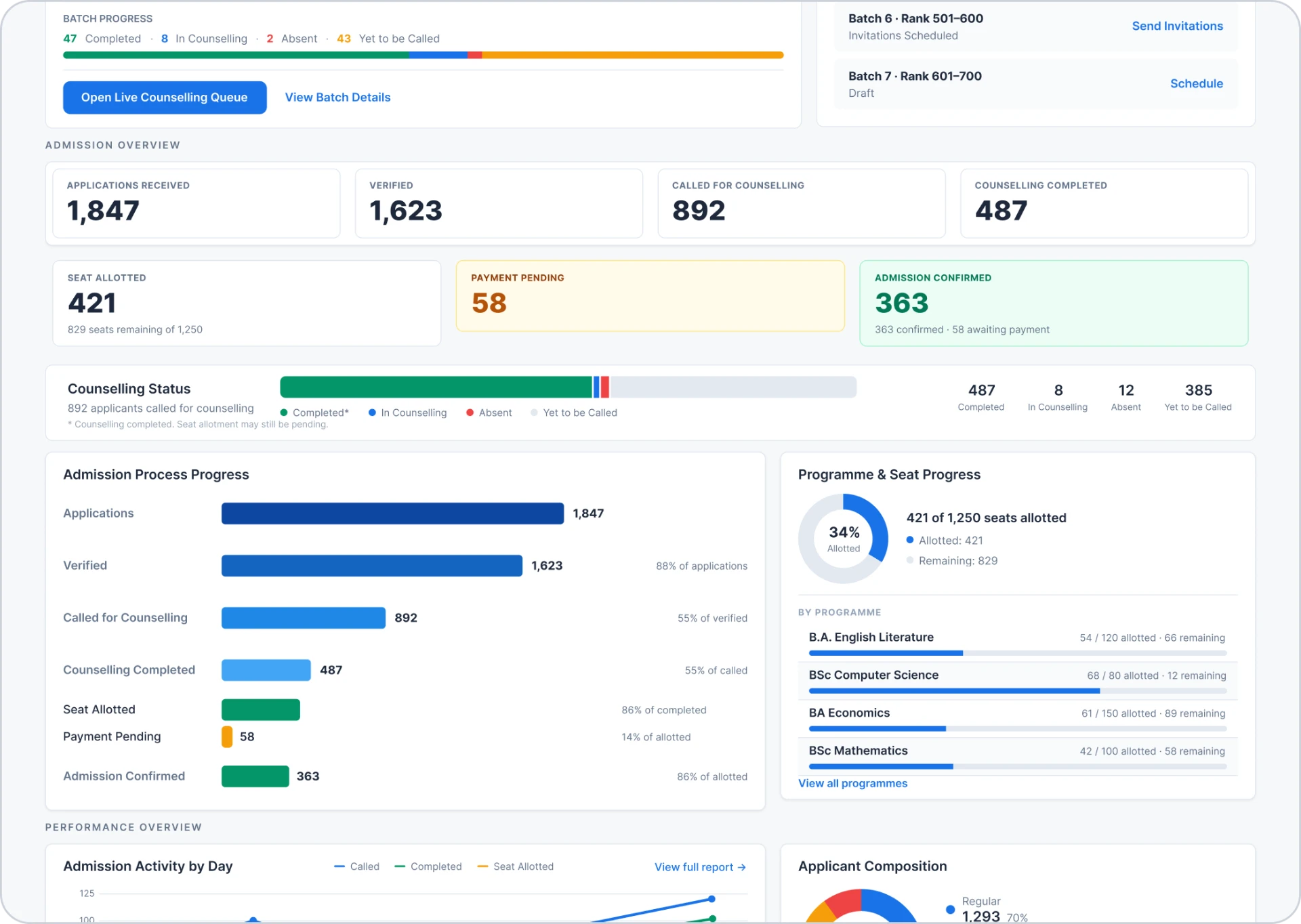Click the blue Allotted: 421 legend dot
This screenshot has height=924, width=1301.
[910, 540]
